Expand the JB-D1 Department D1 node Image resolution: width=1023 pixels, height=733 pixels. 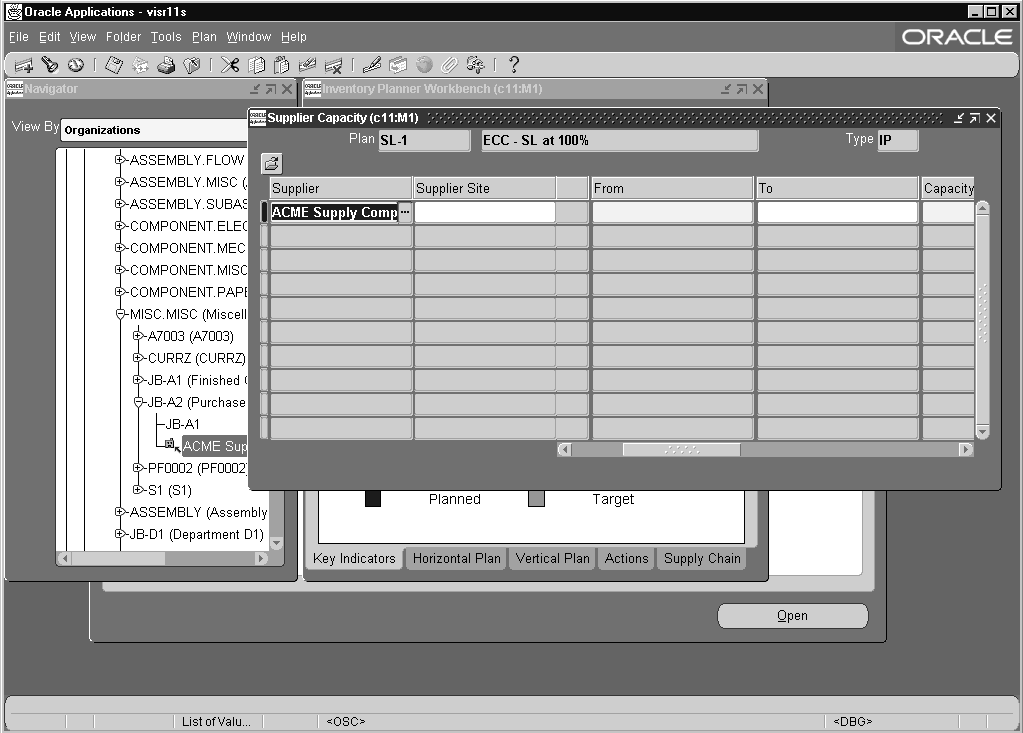(x=119, y=534)
